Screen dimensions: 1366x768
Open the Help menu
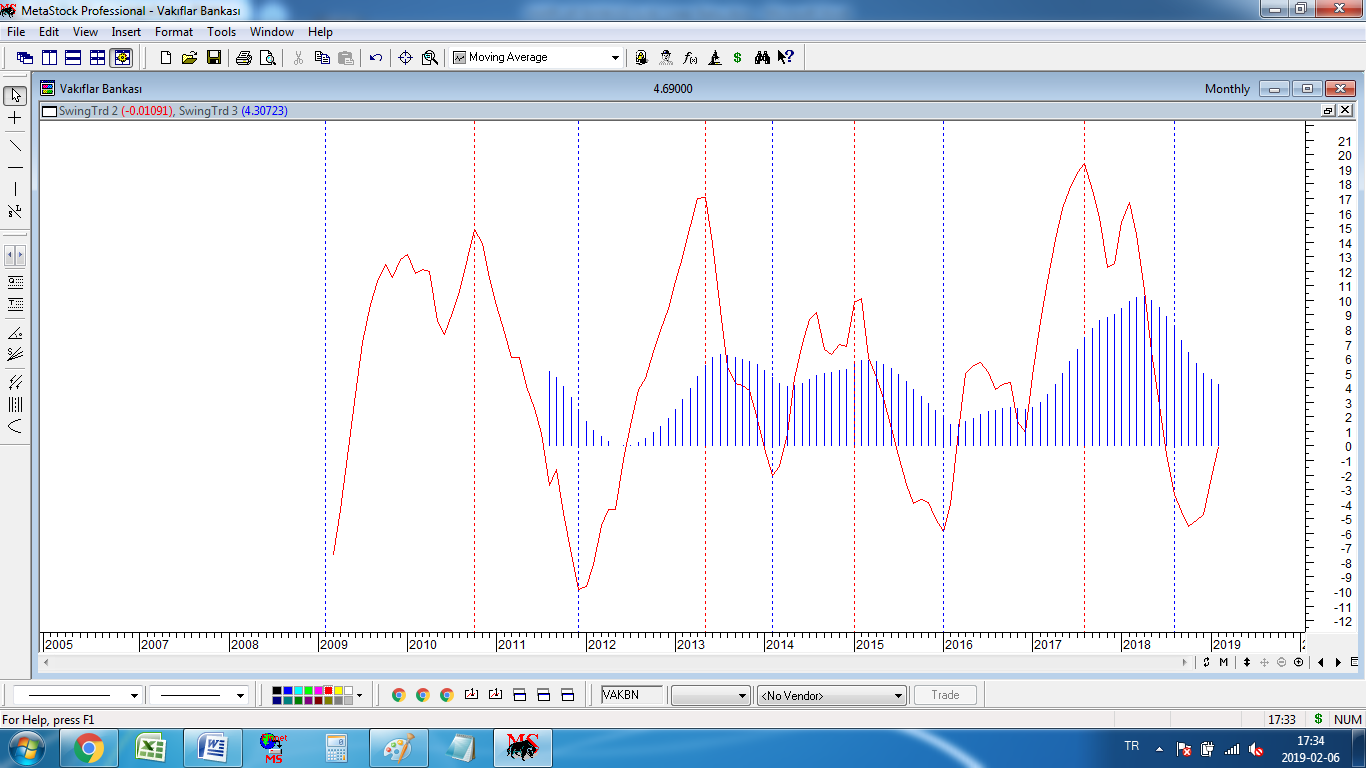(x=320, y=32)
